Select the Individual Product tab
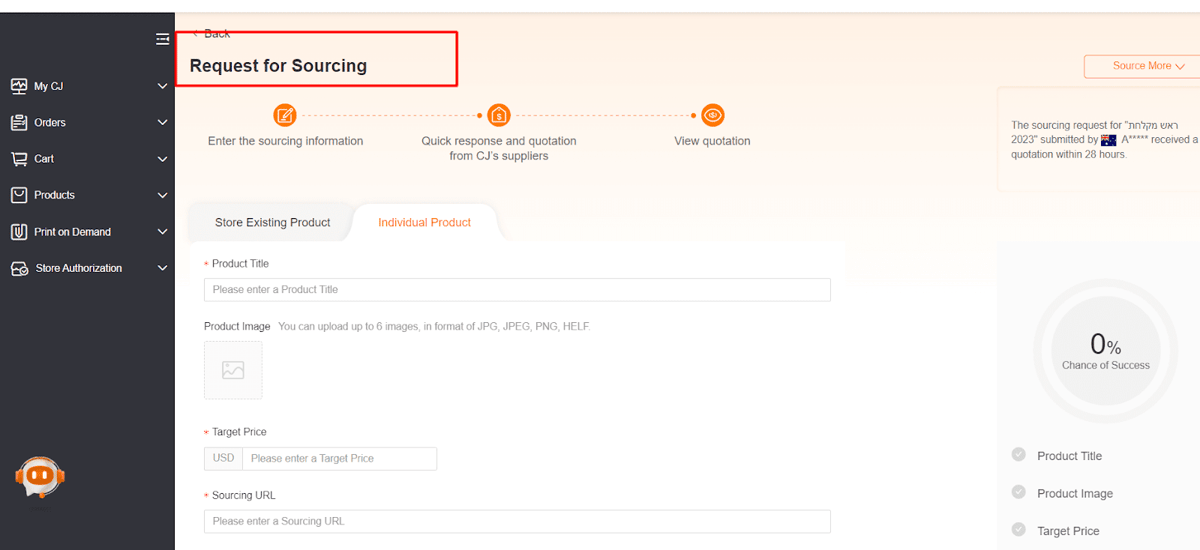This screenshot has height=550, width=1200. point(424,222)
